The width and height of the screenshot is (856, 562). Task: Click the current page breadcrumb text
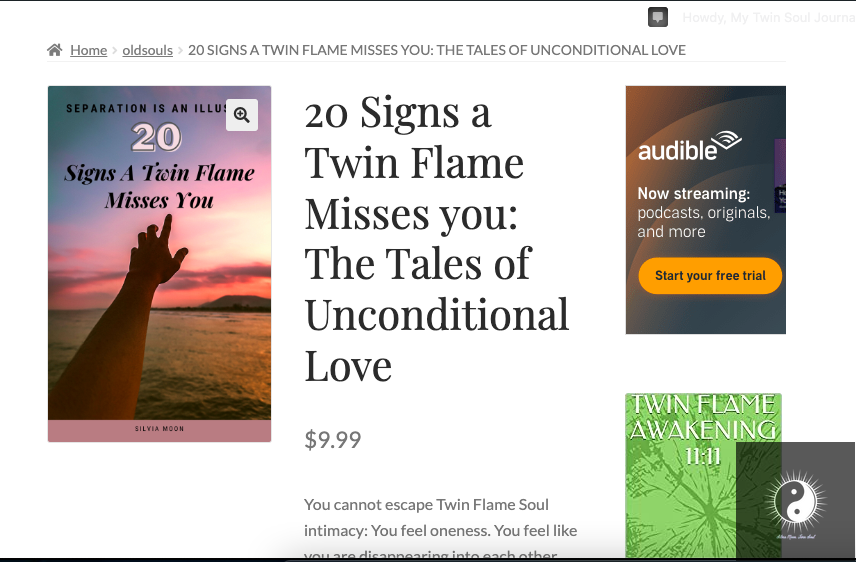click(436, 50)
